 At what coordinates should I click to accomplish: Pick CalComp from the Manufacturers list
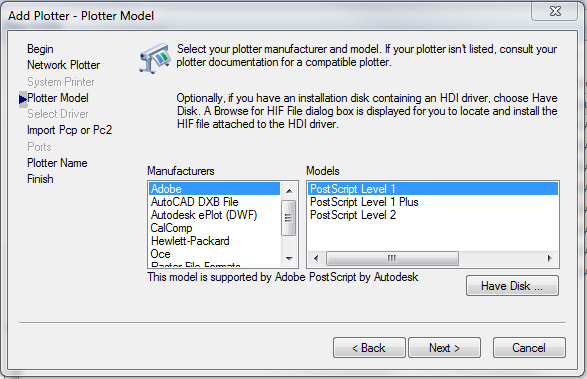[215, 228]
